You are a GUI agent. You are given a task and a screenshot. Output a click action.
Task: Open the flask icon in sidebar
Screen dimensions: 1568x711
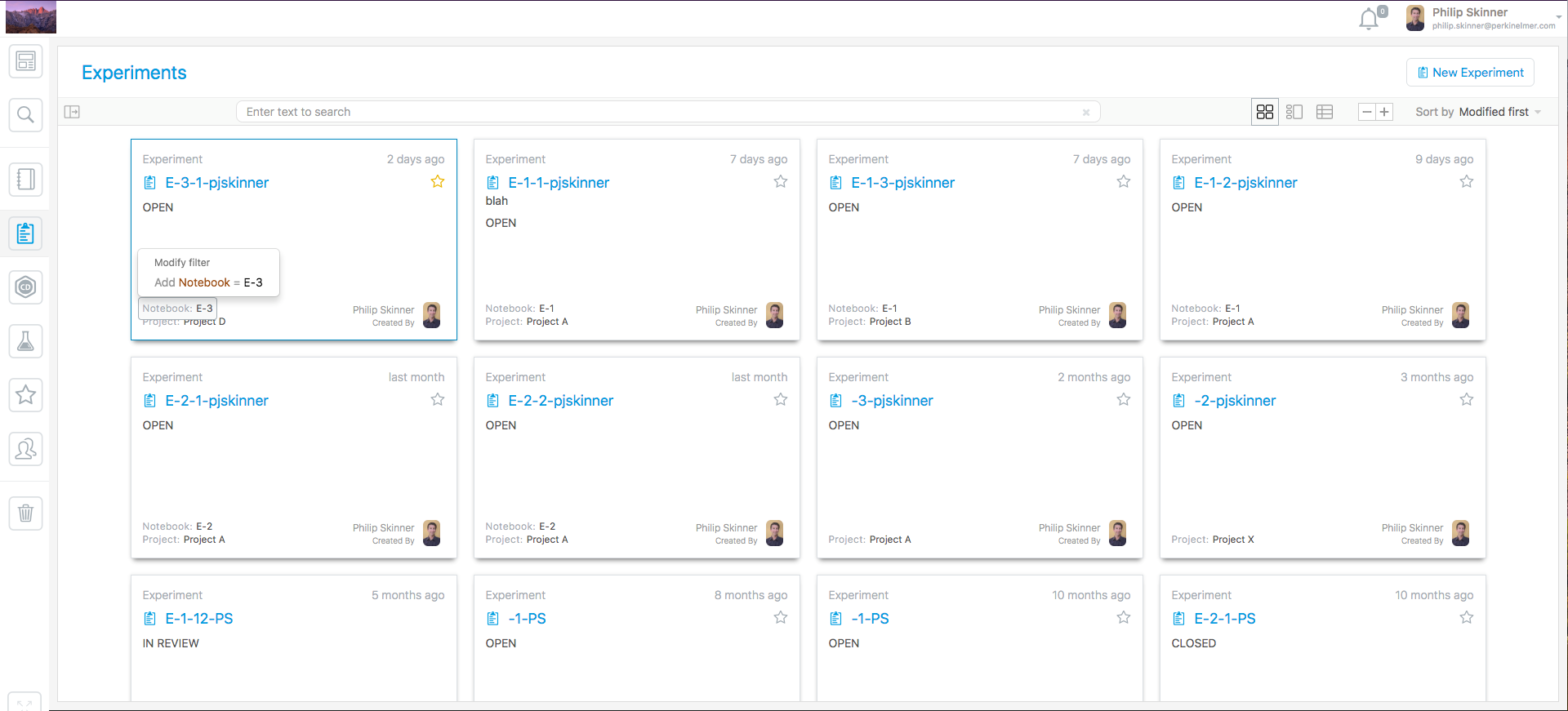tap(25, 341)
